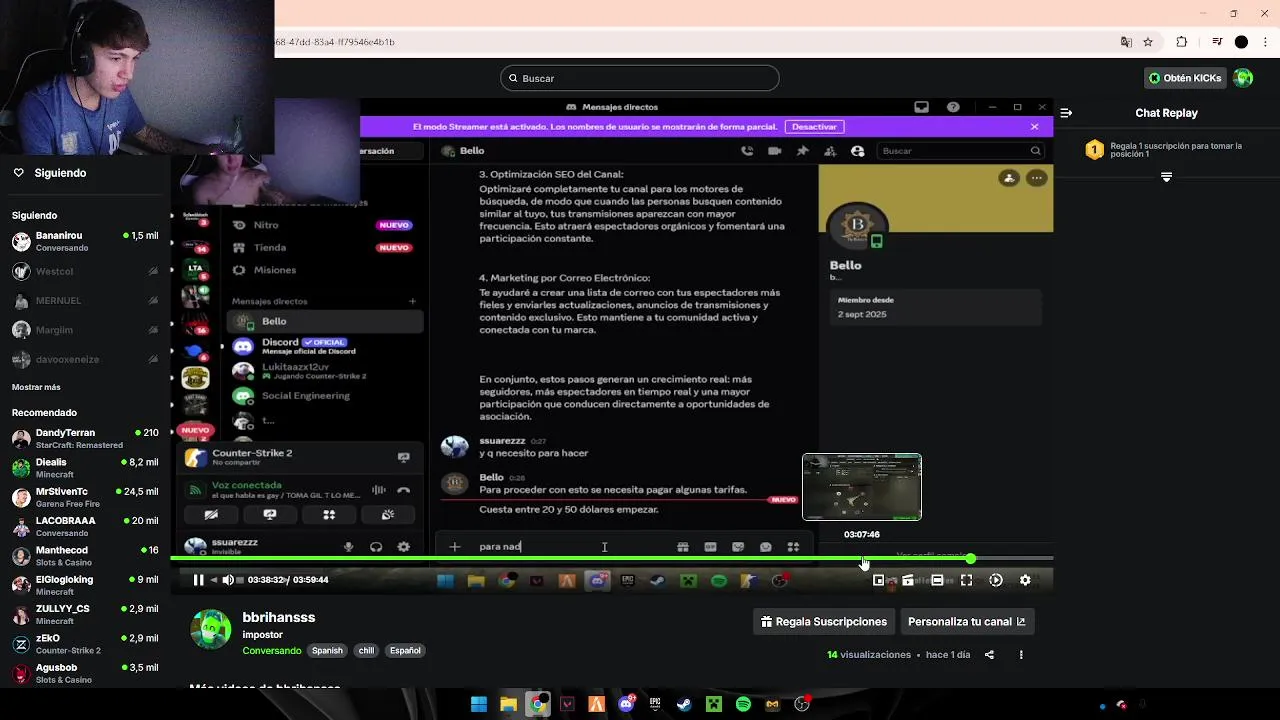Open the Discord GIF picker
Screen dimensions: 1280x720
[x=710, y=547]
